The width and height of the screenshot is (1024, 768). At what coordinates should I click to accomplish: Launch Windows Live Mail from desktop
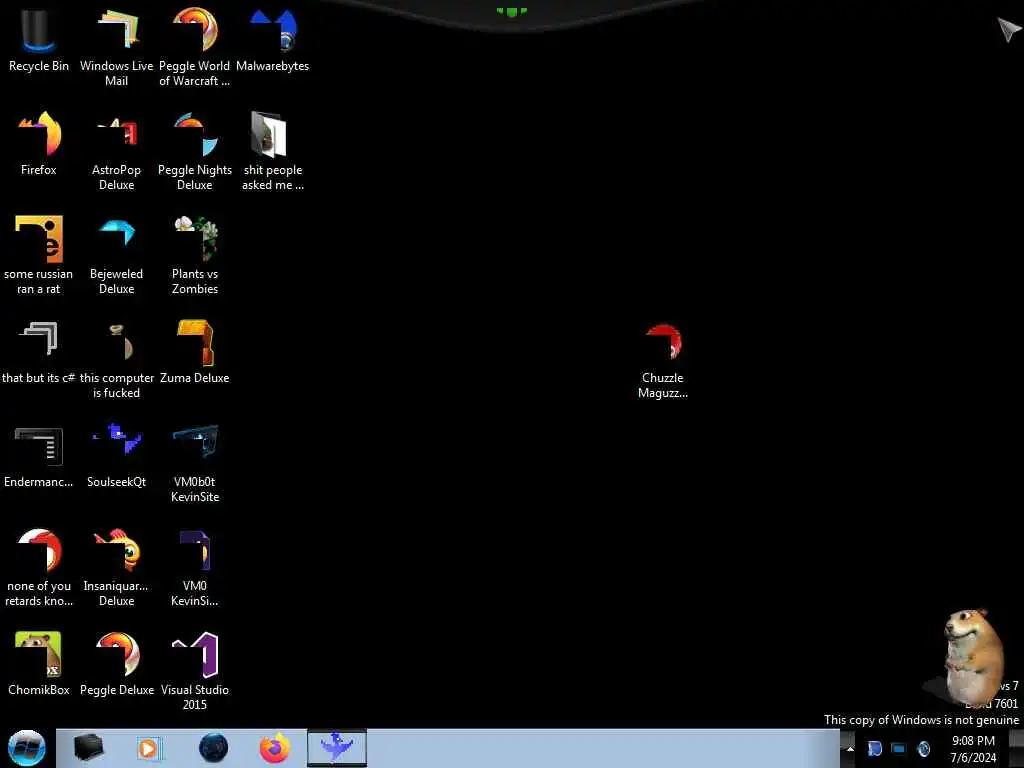tap(117, 47)
